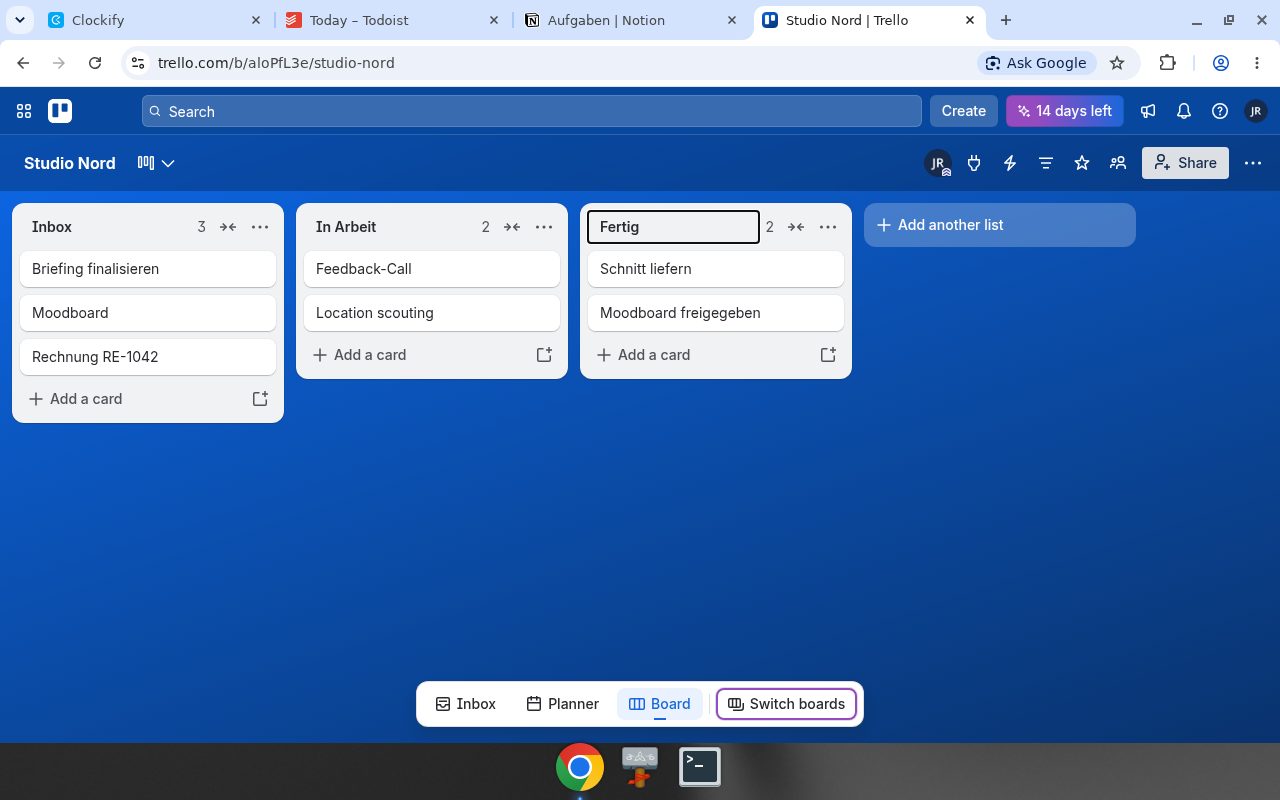Open the Inbox list actions menu
This screenshot has width=1280, height=800.
[x=260, y=227]
